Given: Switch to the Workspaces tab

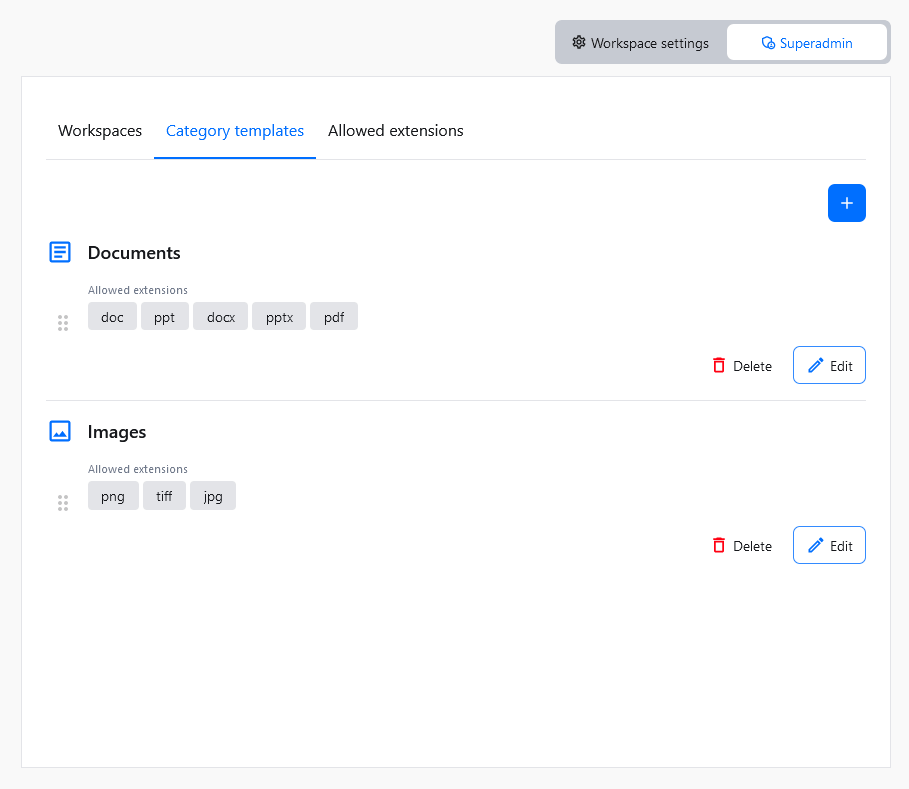Looking at the screenshot, I should [100, 131].
